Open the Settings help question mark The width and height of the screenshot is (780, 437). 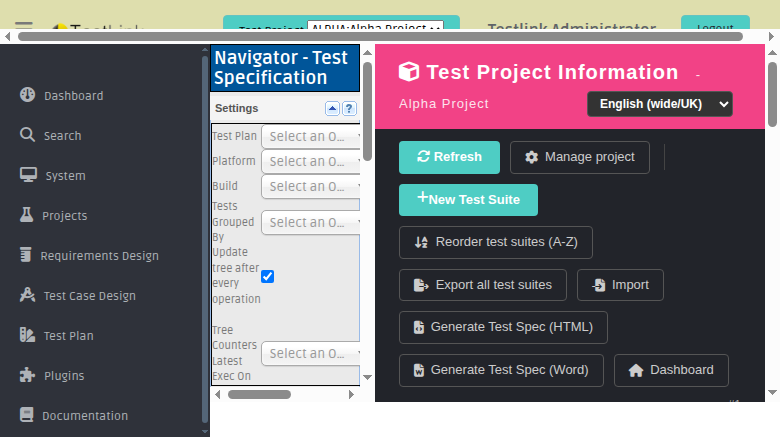(349, 109)
